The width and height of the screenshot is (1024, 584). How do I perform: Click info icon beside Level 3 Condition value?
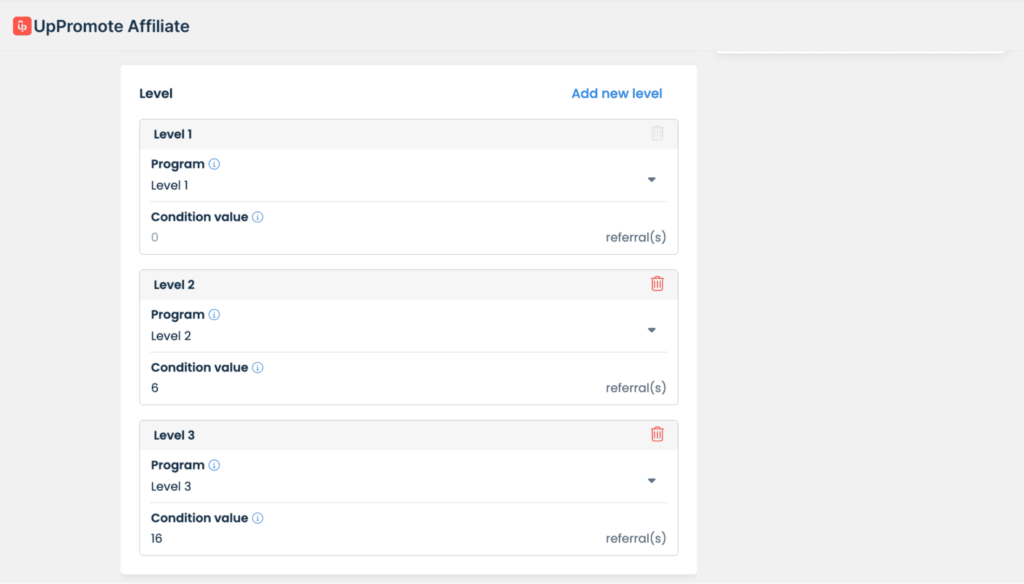pos(257,518)
